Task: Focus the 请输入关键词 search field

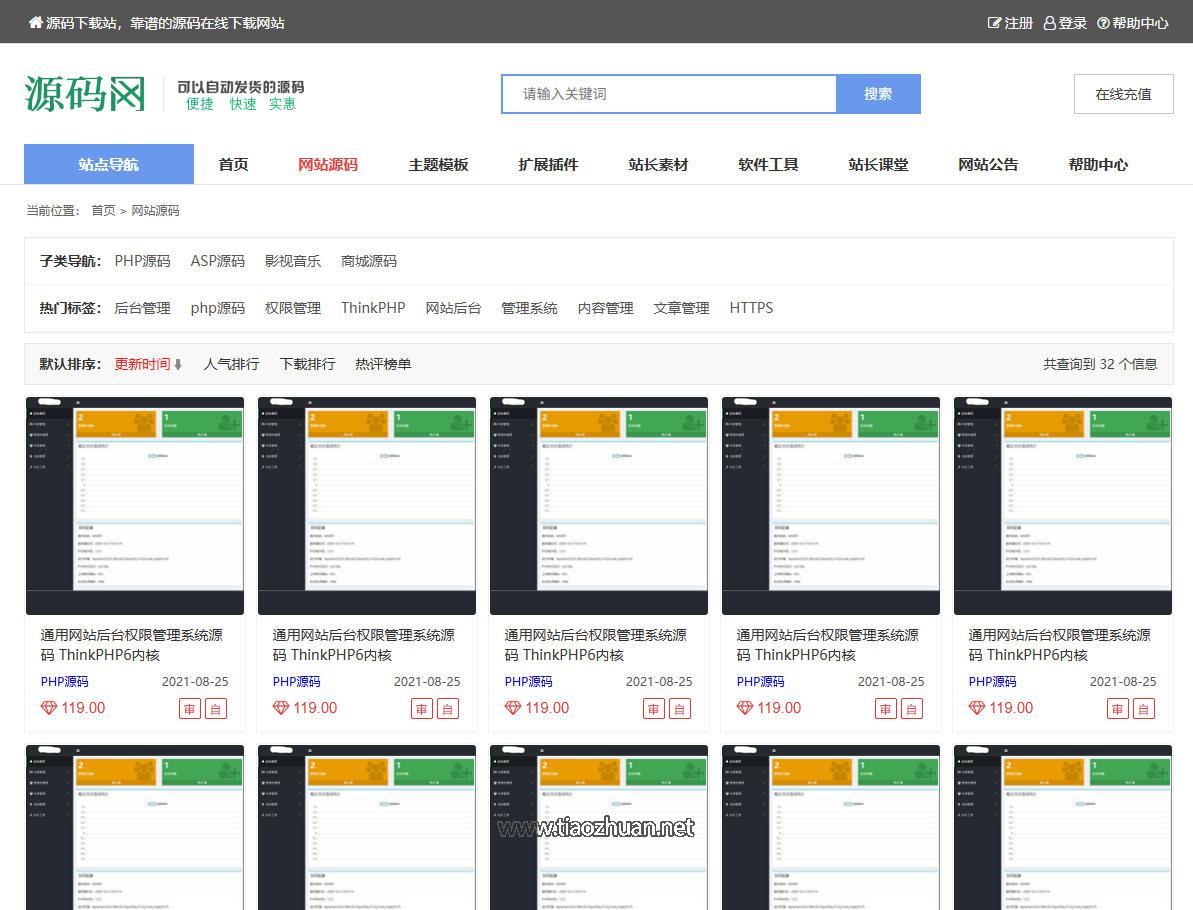Action: (669, 94)
